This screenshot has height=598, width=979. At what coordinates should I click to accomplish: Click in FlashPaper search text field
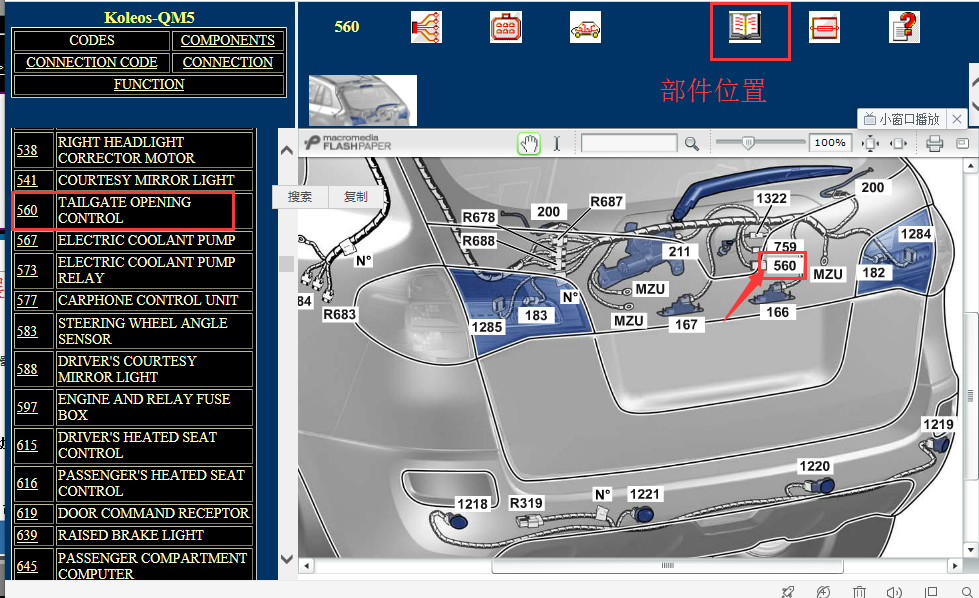pos(629,143)
